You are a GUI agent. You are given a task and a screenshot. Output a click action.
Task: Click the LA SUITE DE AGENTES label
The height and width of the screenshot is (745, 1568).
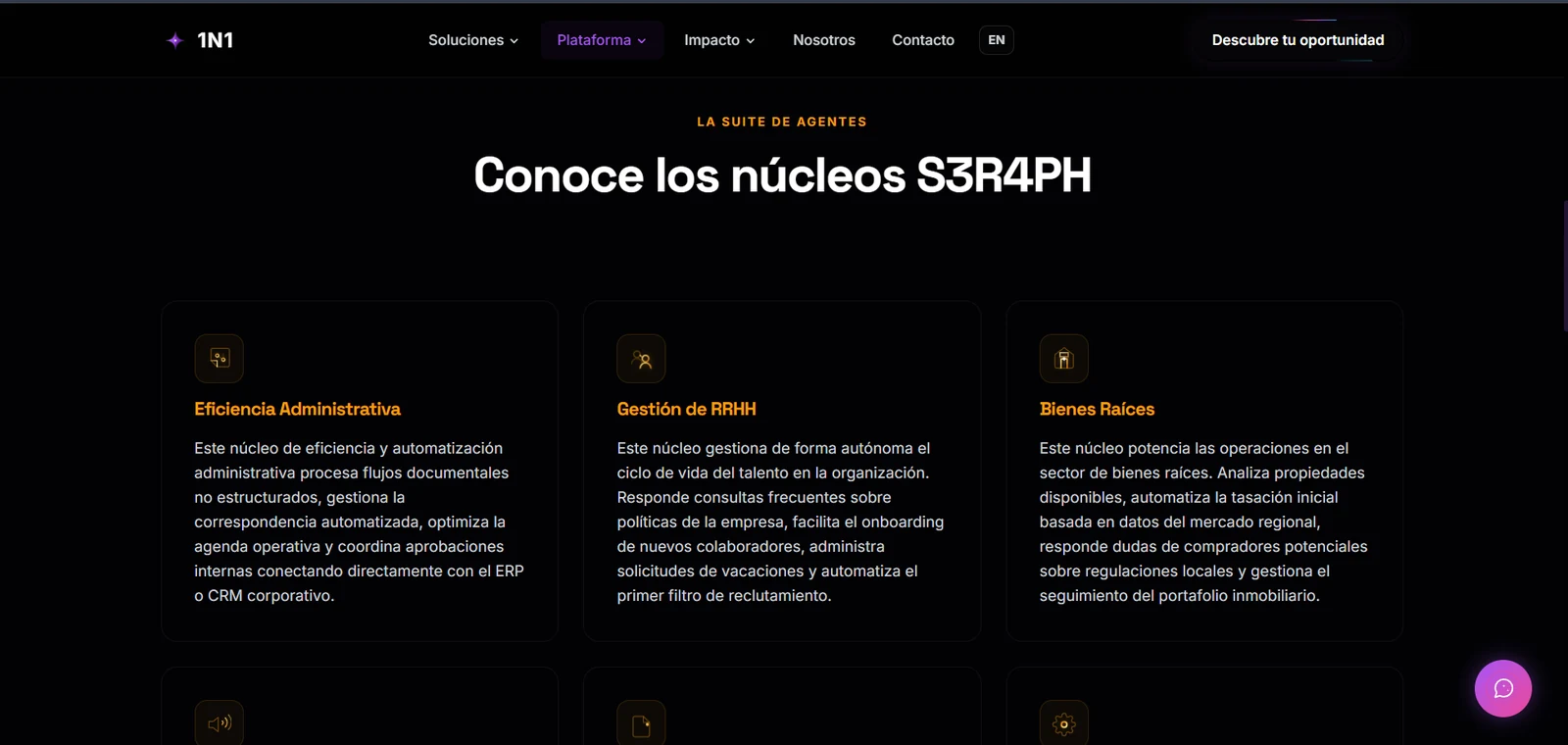click(x=782, y=122)
